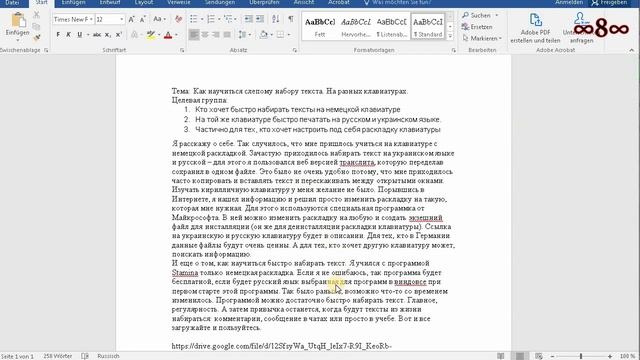This screenshot has height=360, width=640.
Task: Clear all formatting with the eraser icon
Action: tap(178, 19)
